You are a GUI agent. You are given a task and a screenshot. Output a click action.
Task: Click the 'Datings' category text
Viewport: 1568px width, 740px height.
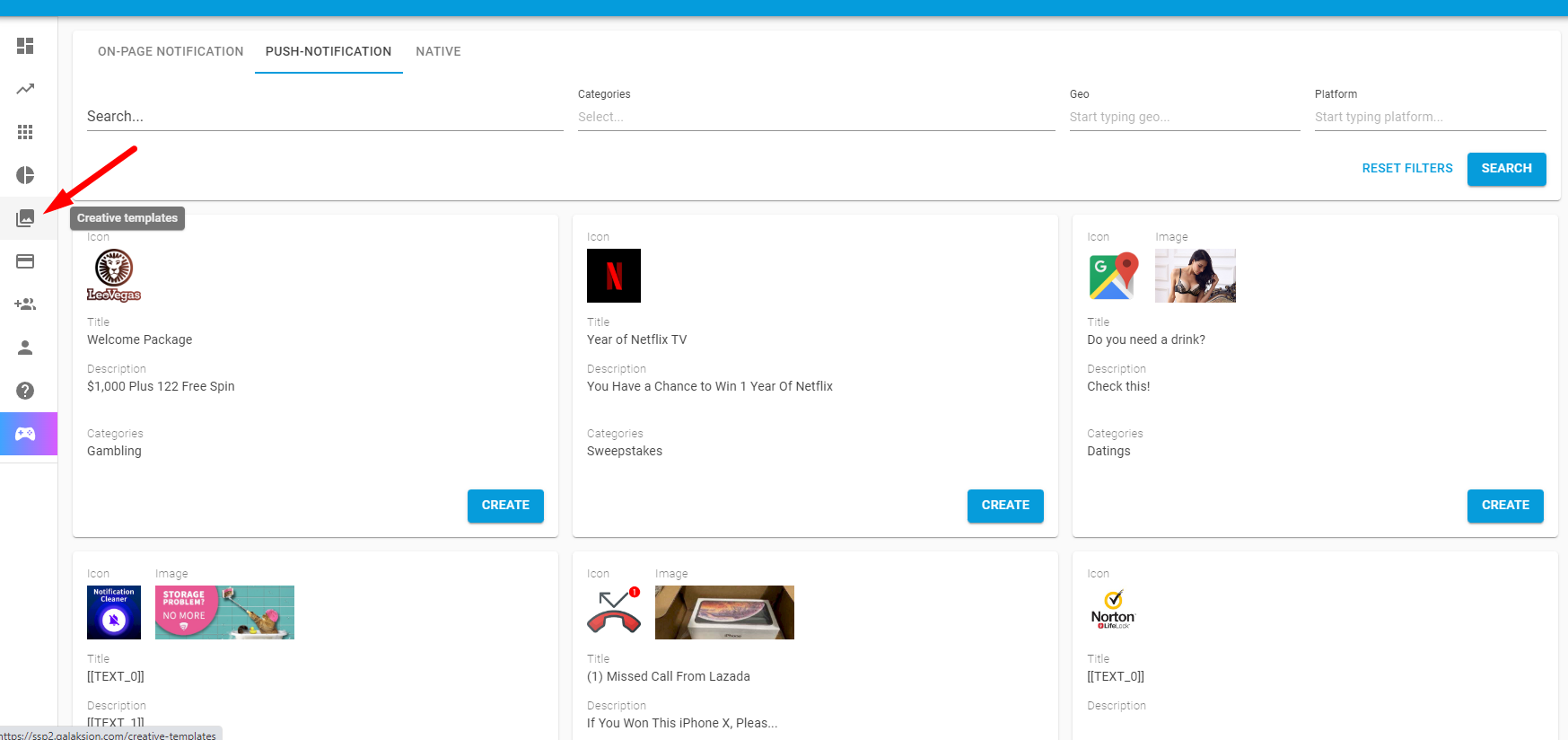click(x=1108, y=451)
